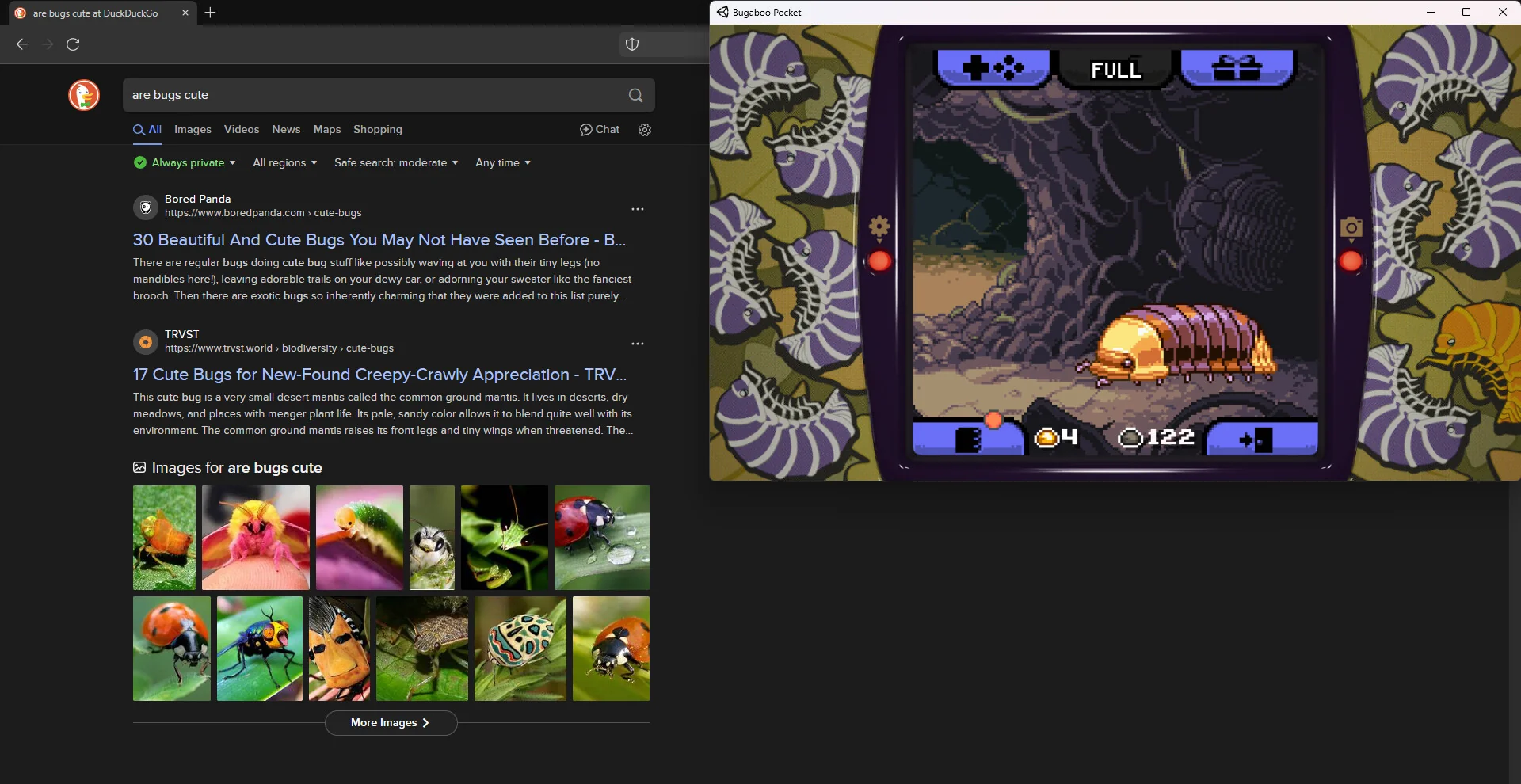Open the Bored Panda cute bugs link
This screenshot has height=784, width=1521.
pos(379,240)
